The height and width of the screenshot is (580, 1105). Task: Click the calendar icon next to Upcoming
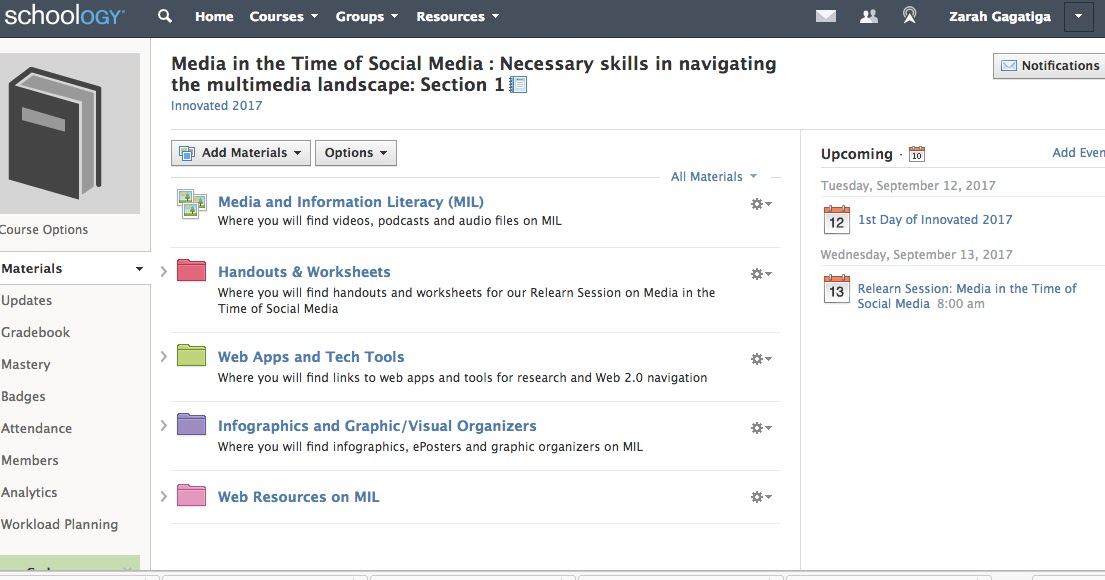tap(916, 153)
